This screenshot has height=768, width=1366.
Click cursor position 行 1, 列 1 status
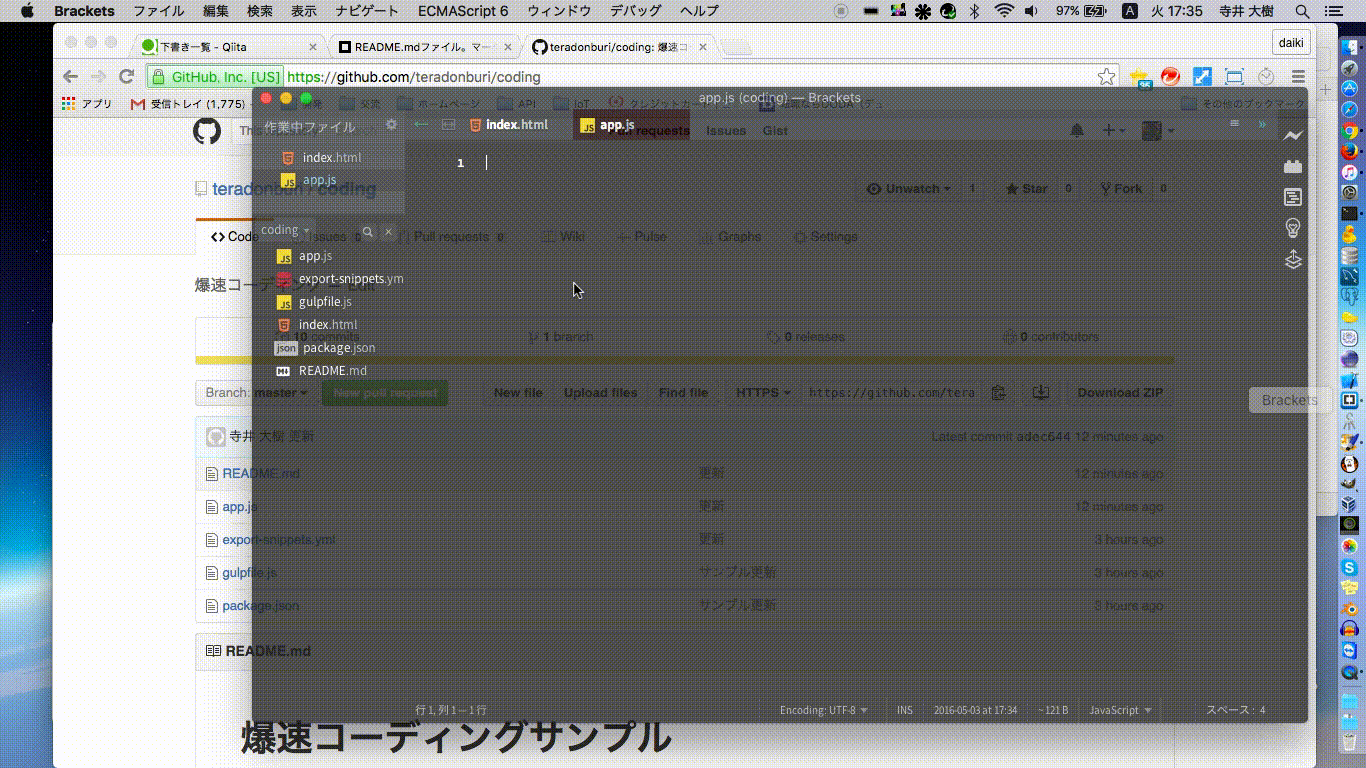451,710
